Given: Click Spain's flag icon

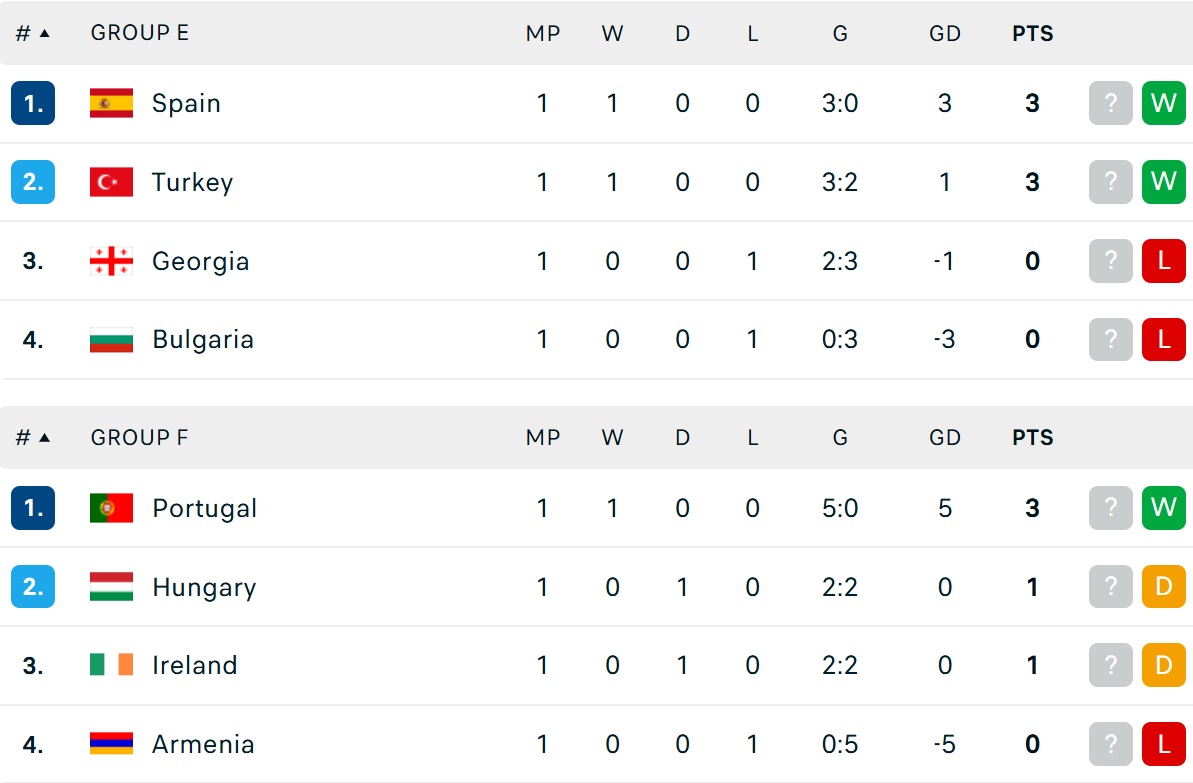Looking at the screenshot, I should click(111, 103).
